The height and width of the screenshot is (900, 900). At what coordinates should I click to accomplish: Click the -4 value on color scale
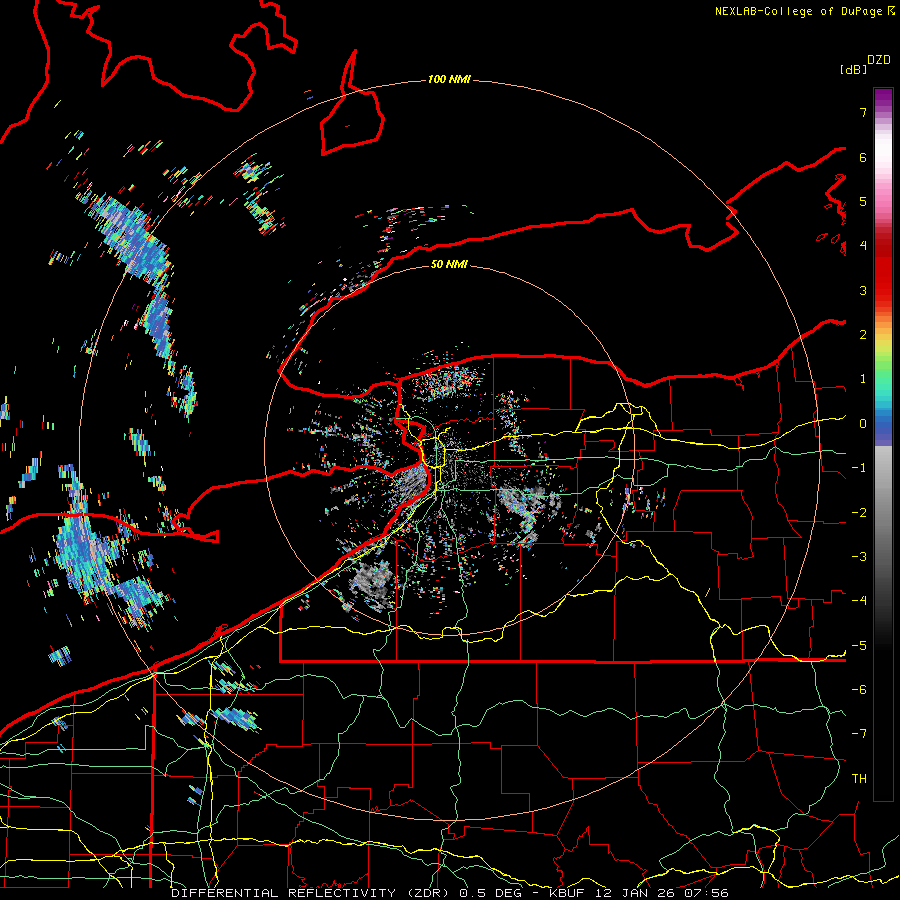coord(859,601)
